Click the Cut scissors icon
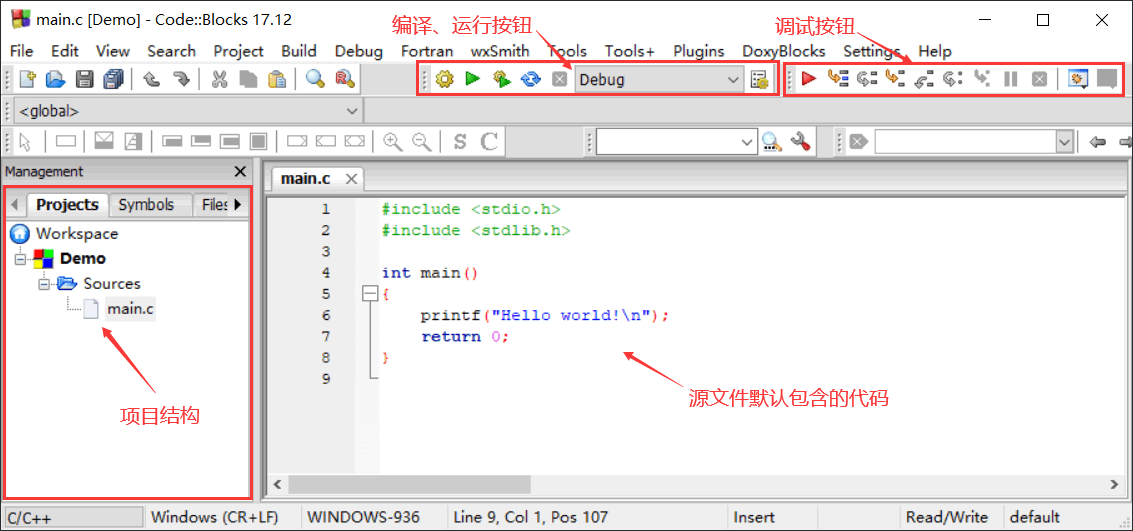This screenshot has width=1133, height=531. [220, 79]
